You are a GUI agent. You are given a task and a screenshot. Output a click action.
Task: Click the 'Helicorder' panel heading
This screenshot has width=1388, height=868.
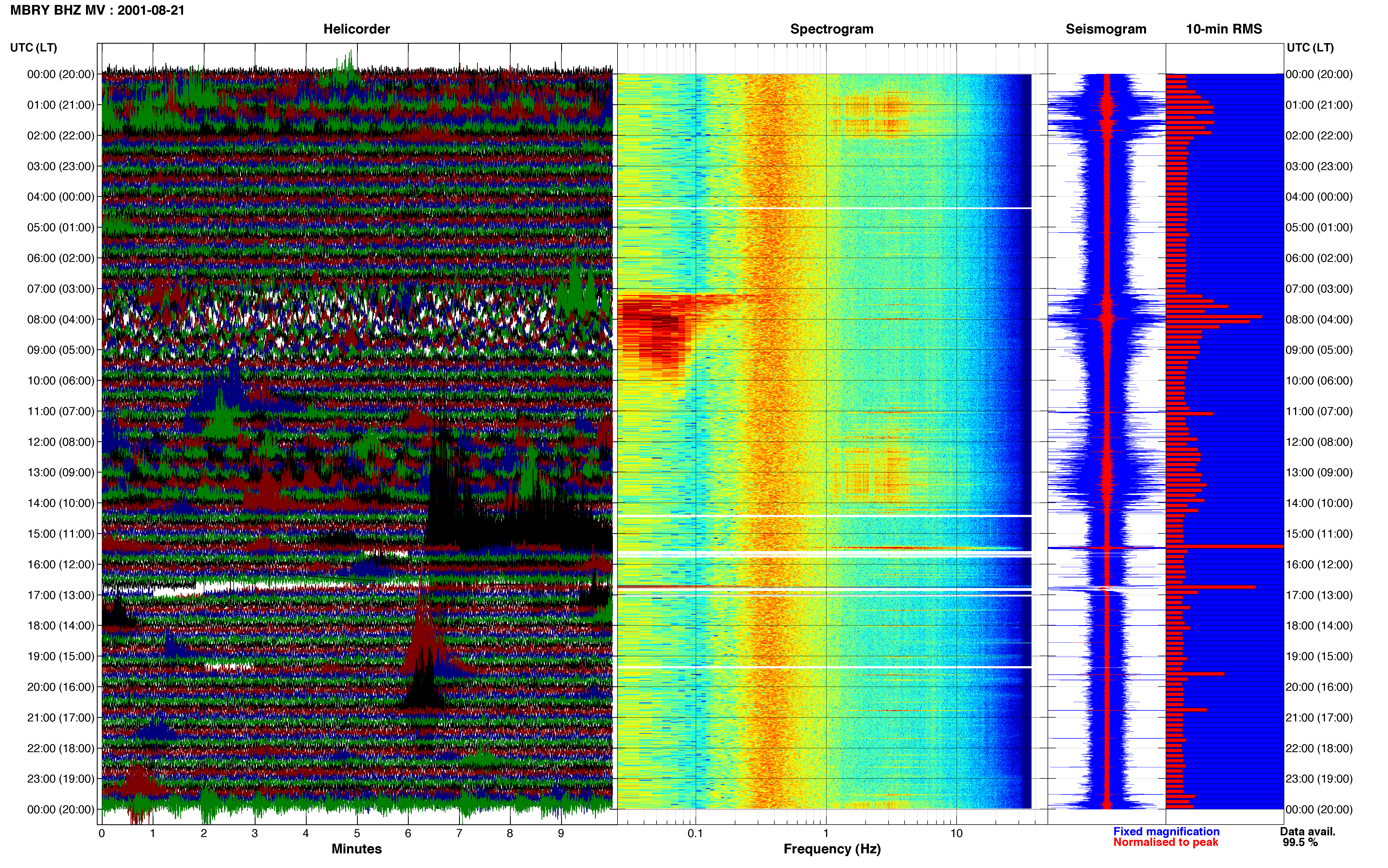(x=356, y=29)
